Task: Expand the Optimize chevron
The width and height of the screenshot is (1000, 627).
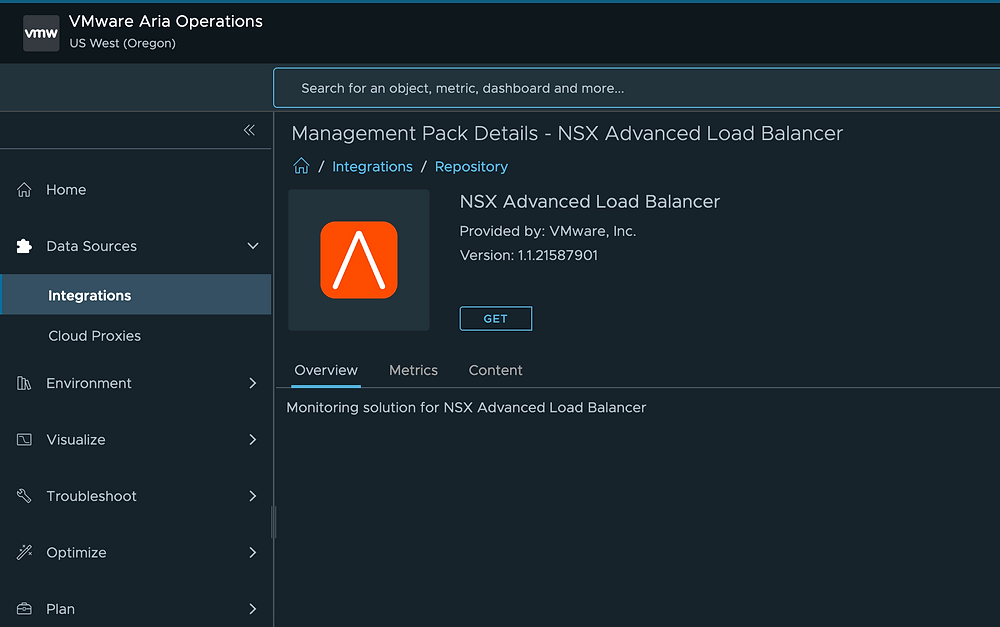Action: pyautogui.click(x=253, y=552)
